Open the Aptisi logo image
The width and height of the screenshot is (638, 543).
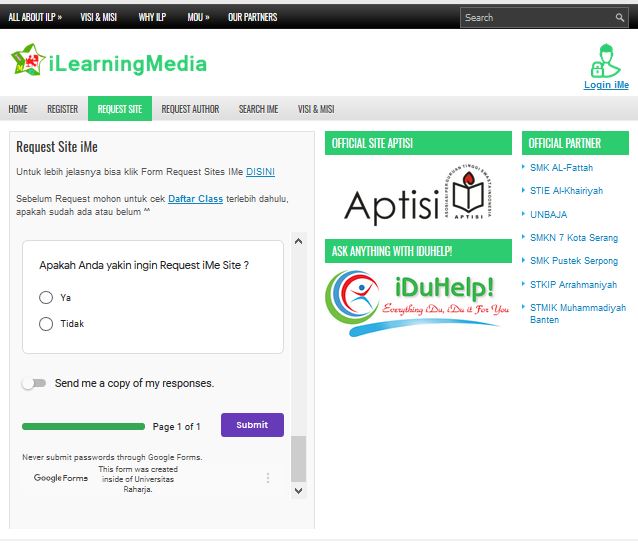(x=418, y=194)
